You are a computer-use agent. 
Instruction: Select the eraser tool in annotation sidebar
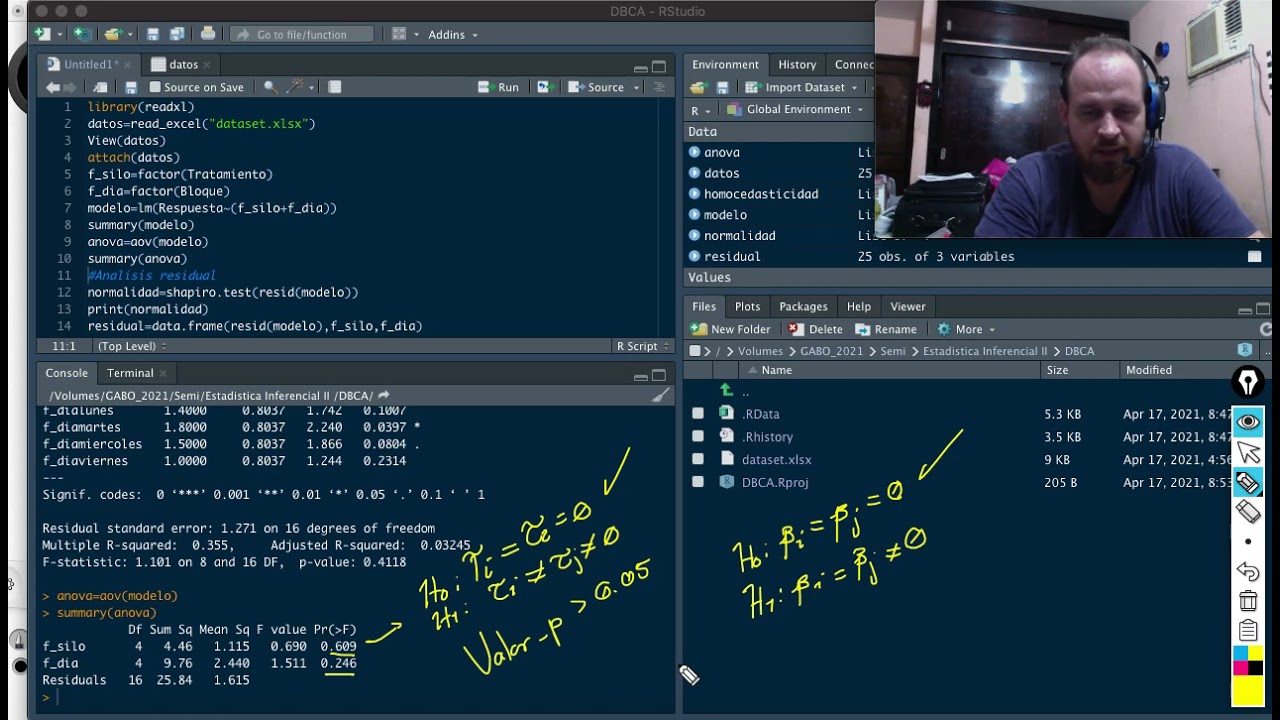tap(1248, 511)
